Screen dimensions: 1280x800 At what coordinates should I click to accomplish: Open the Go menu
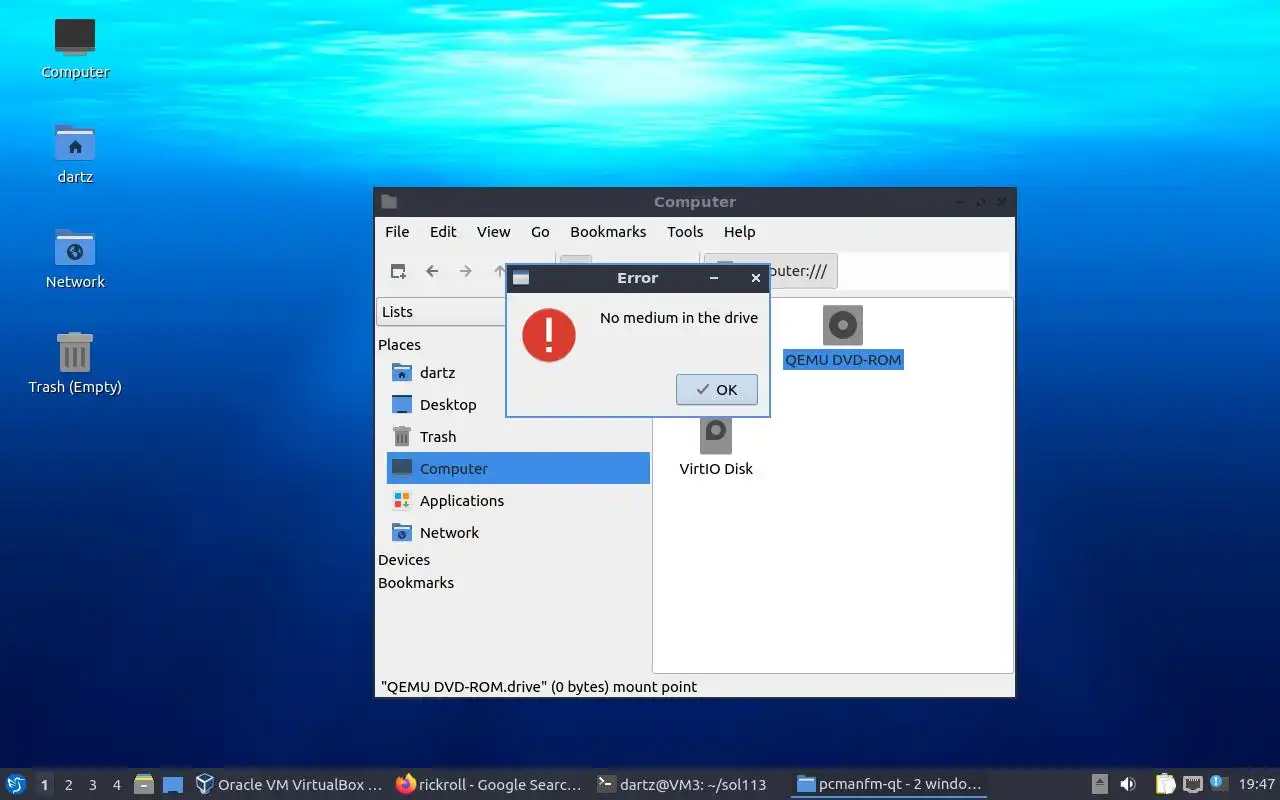click(540, 231)
